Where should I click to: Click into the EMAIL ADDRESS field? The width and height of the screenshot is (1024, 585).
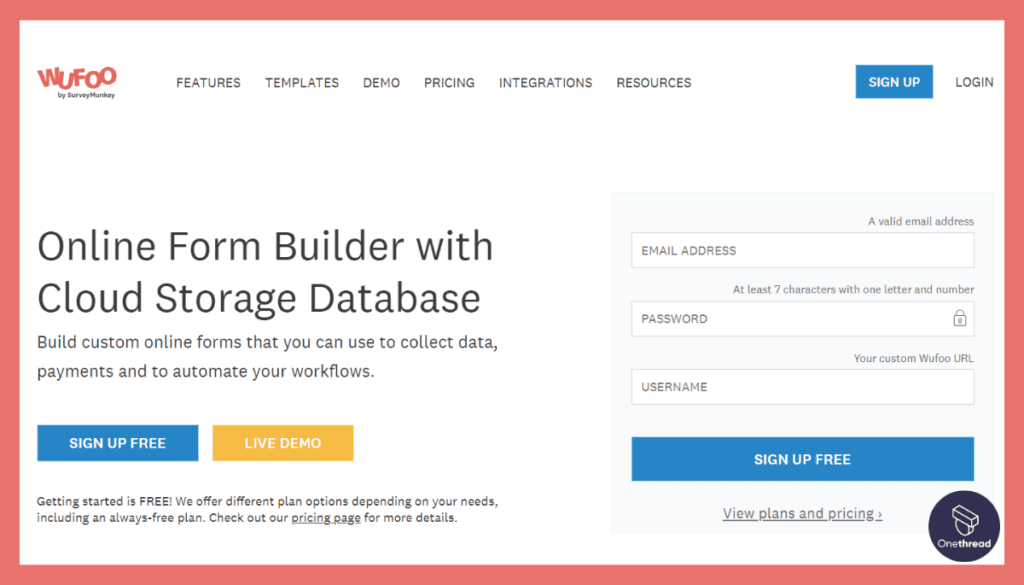(803, 250)
